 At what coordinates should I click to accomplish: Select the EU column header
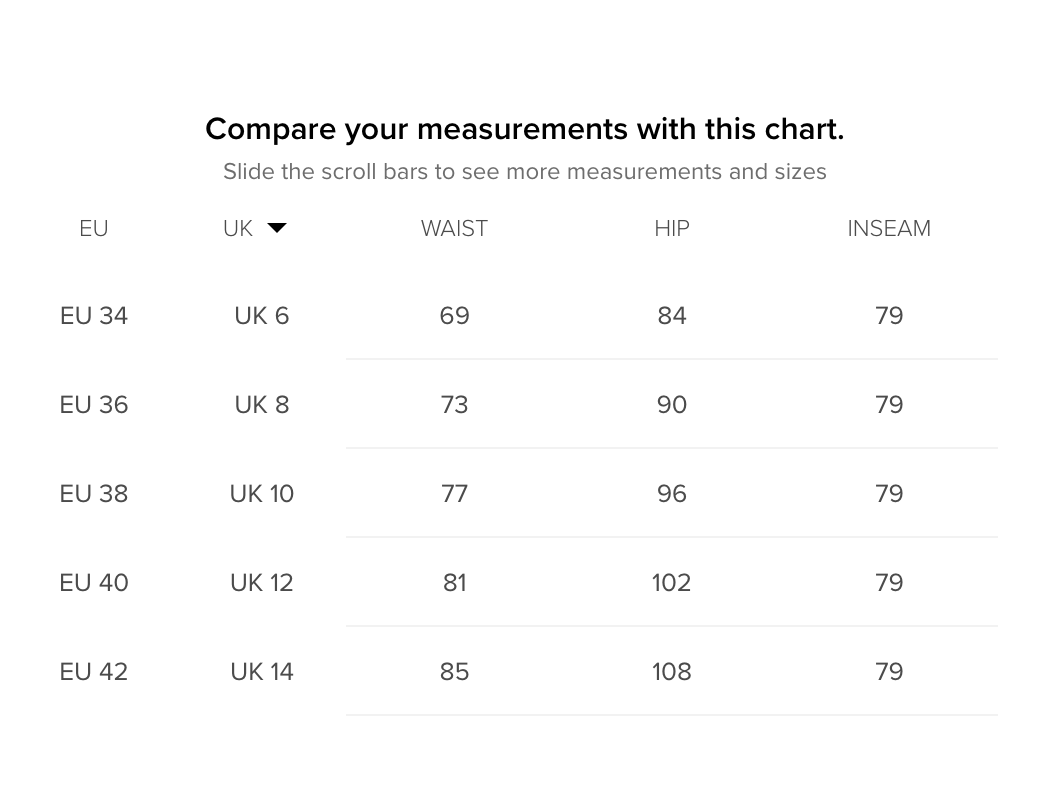[x=93, y=228]
